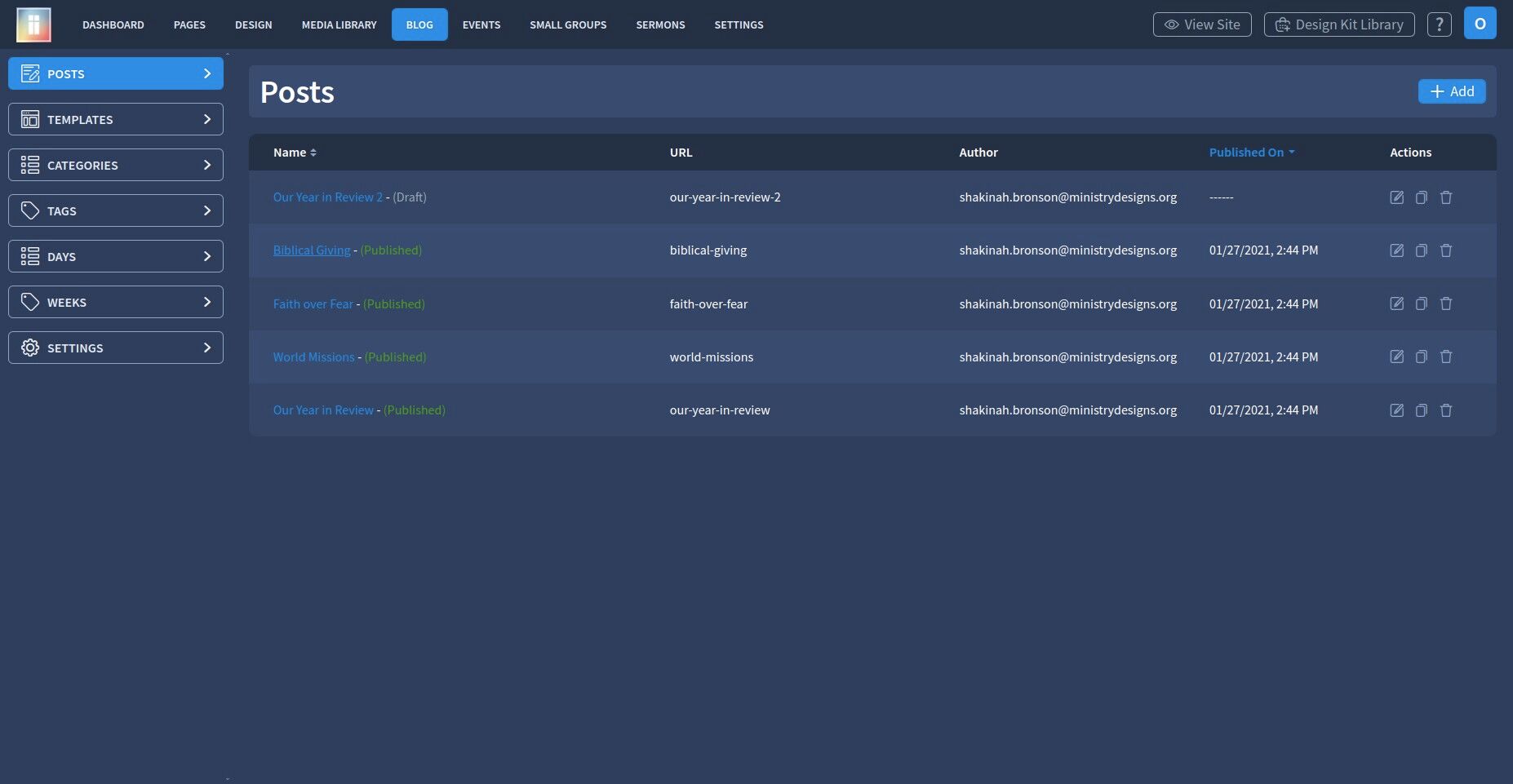Screen dimensions: 1513x784
Task: Go to Media Library tab
Action: 339,24
